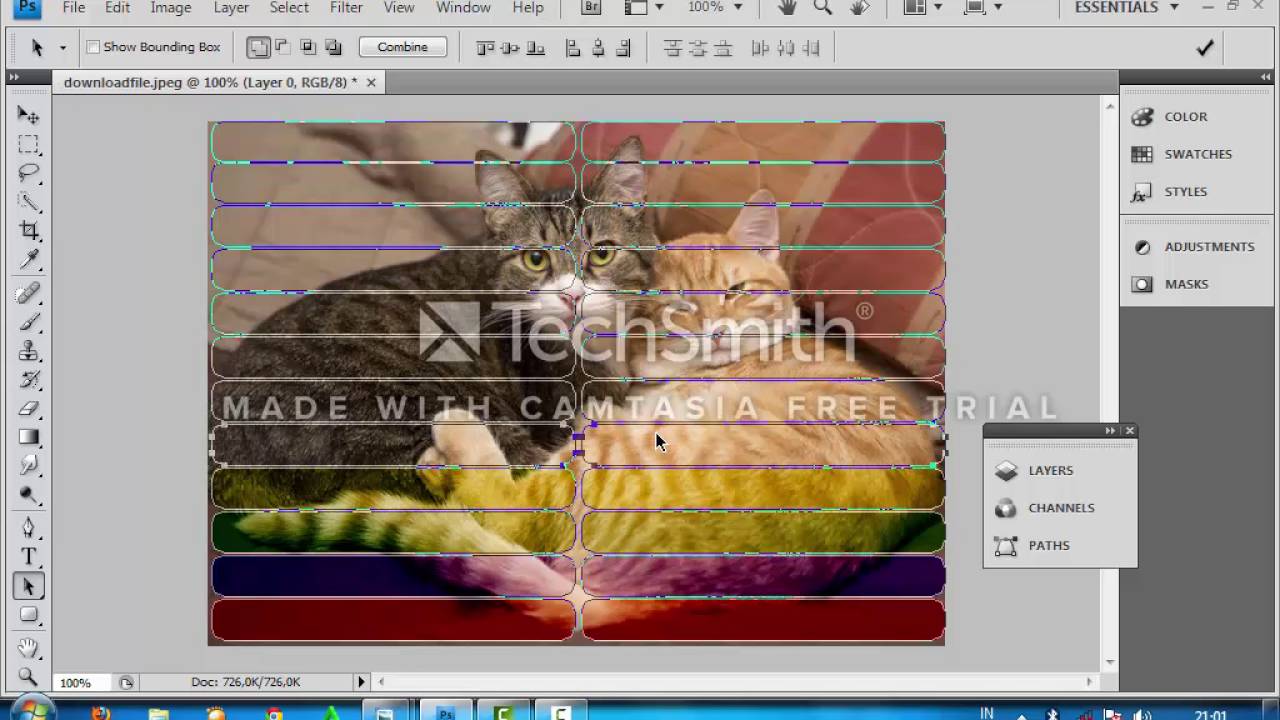Switch to Photoshop in the taskbar
1280x720 pixels.
coord(446,713)
